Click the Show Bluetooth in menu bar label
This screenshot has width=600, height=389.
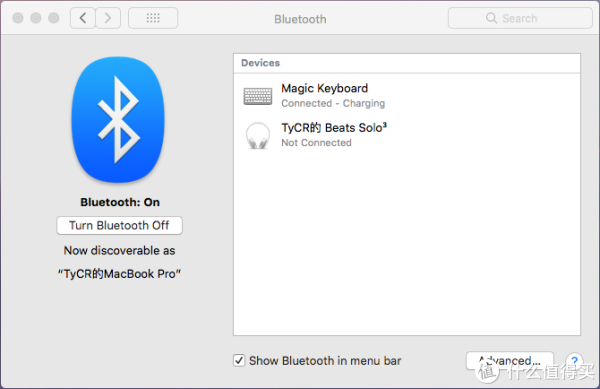325,361
